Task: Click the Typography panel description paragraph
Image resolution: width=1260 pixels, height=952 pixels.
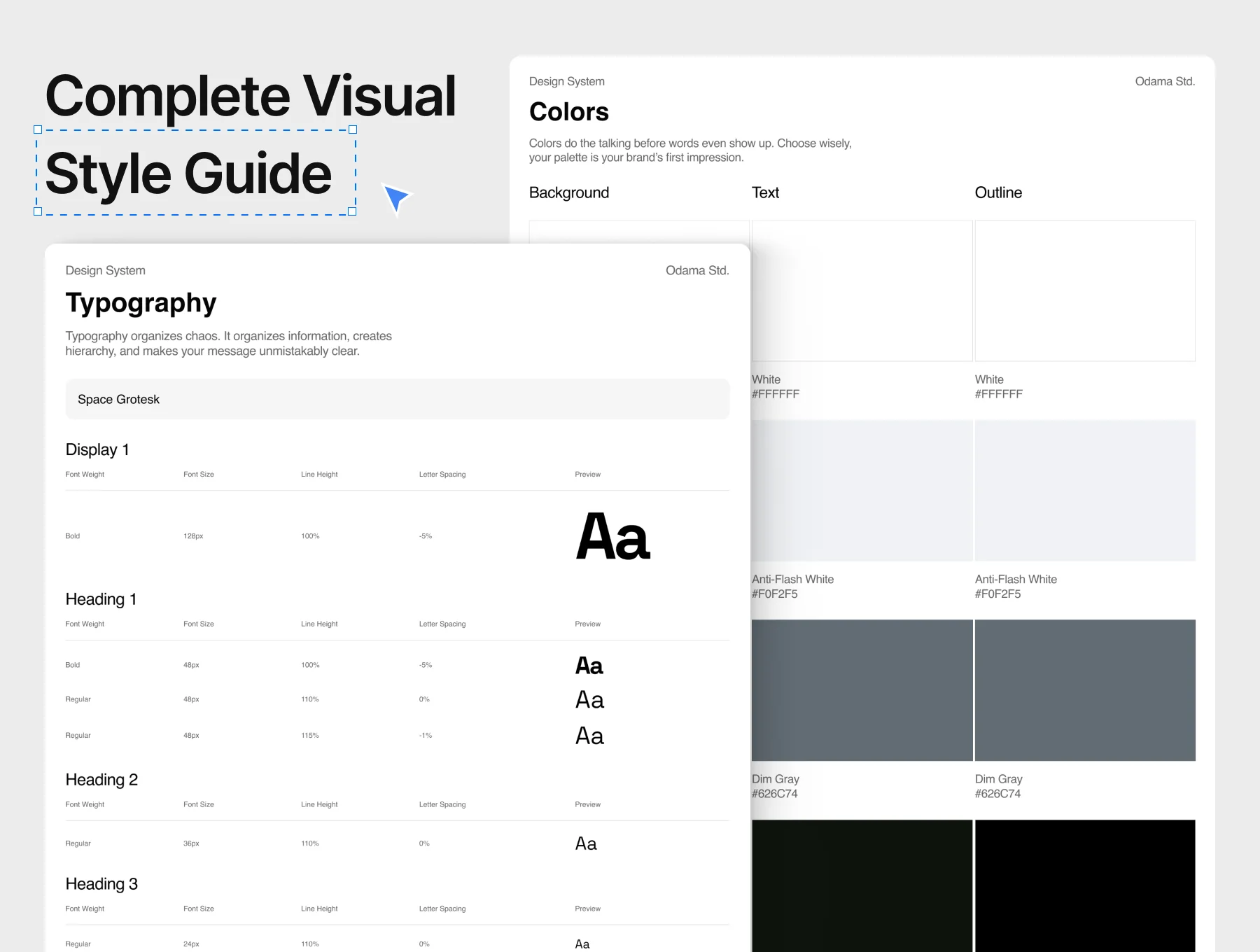Action: (x=229, y=344)
